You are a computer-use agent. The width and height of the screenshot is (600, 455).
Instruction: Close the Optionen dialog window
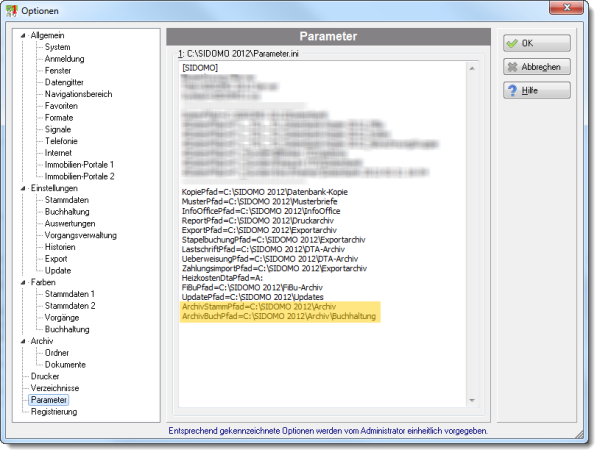[x=567, y=7]
